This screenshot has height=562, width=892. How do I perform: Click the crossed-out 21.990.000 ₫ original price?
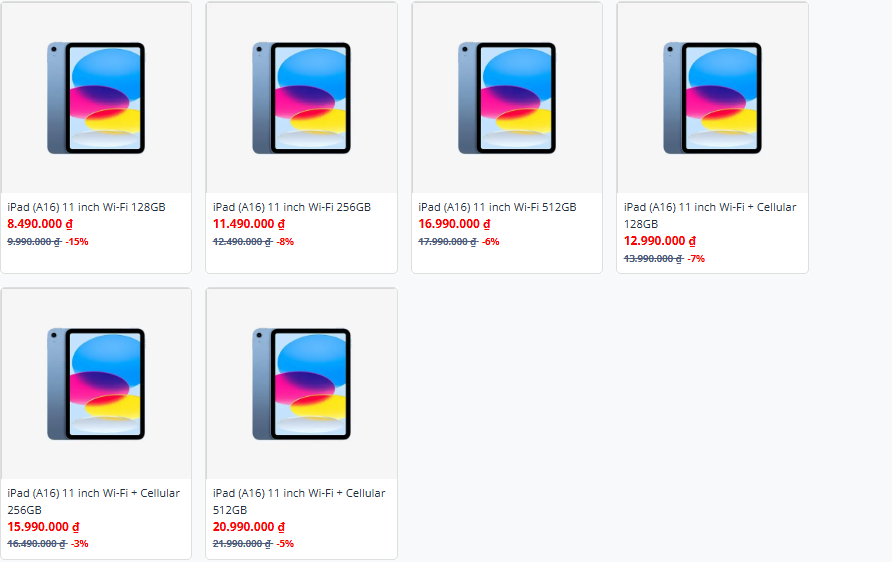pyautogui.click(x=242, y=544)
